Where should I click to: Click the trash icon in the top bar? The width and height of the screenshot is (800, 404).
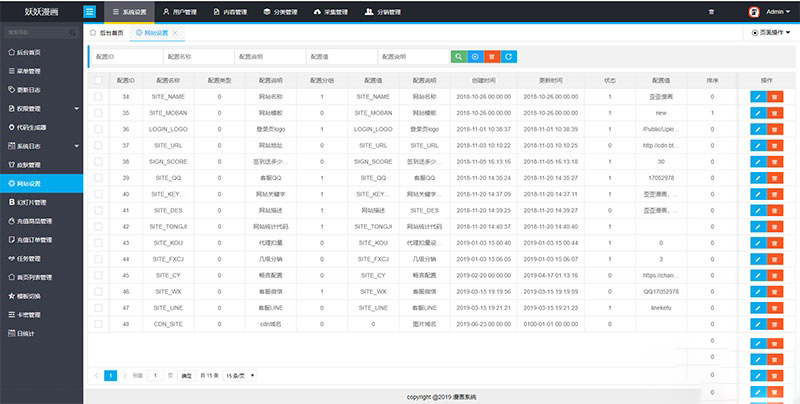[711, 12]
